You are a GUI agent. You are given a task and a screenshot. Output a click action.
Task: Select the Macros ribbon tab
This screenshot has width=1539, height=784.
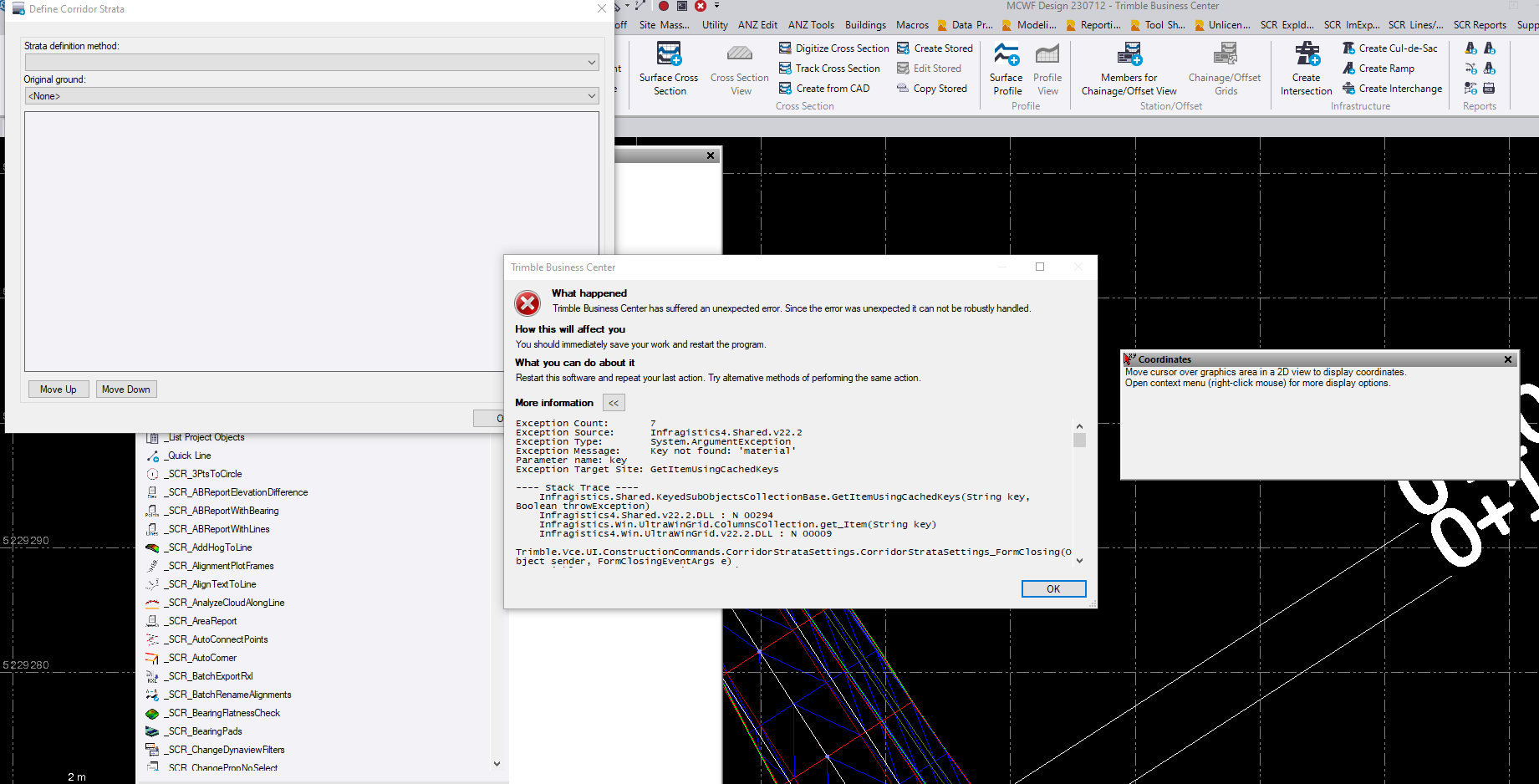(x=912, y=25)
